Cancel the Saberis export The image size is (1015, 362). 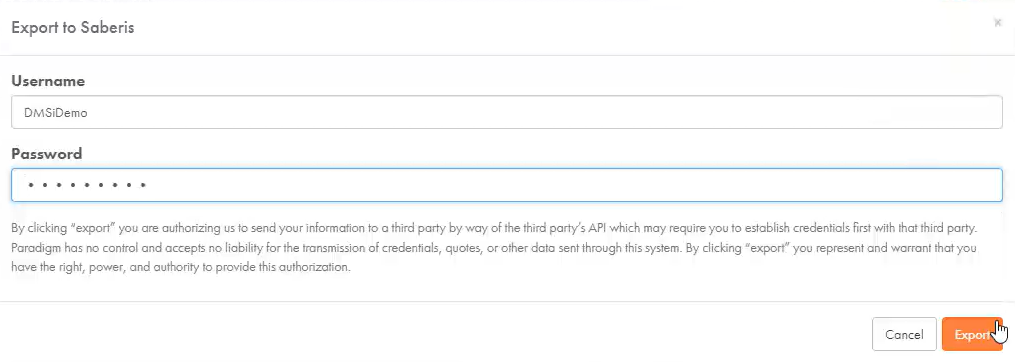[x=904, y=334]
